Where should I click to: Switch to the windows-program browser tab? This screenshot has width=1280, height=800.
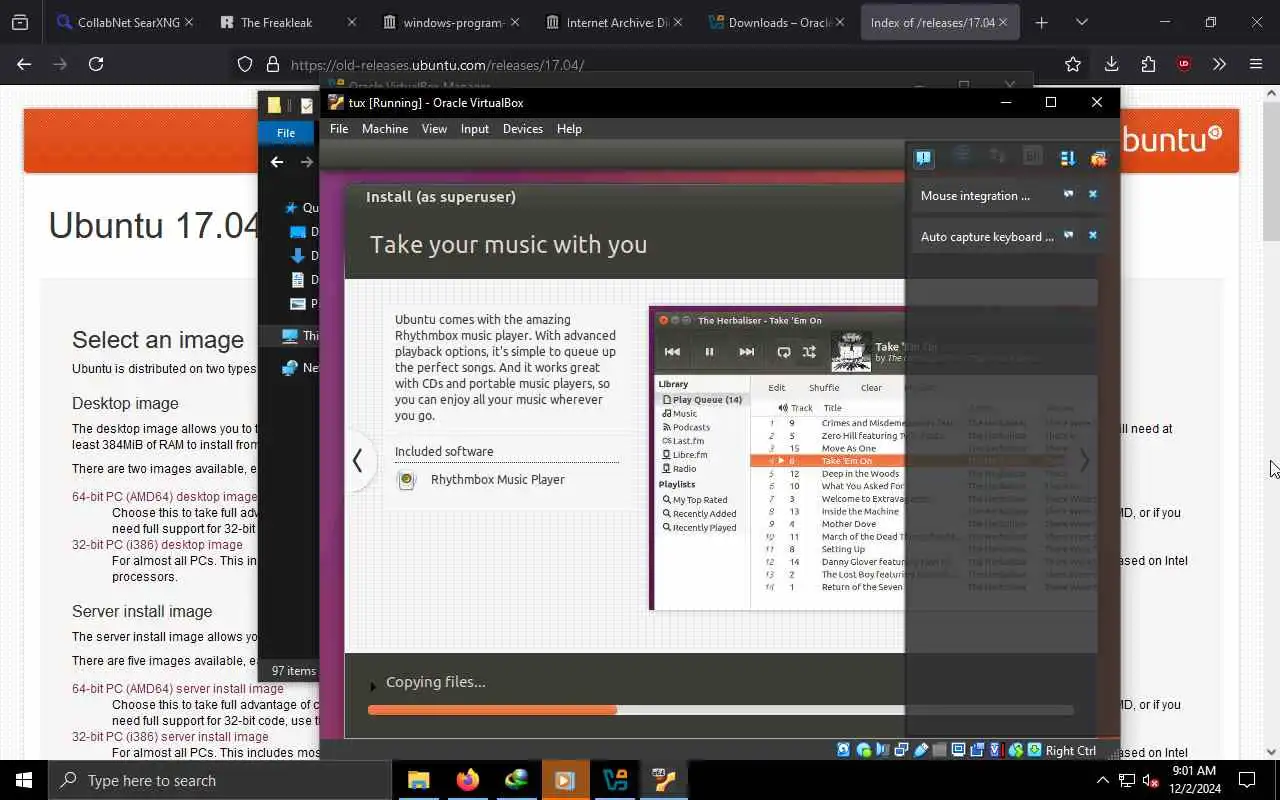pyautogui.click(x=449, y=22)
